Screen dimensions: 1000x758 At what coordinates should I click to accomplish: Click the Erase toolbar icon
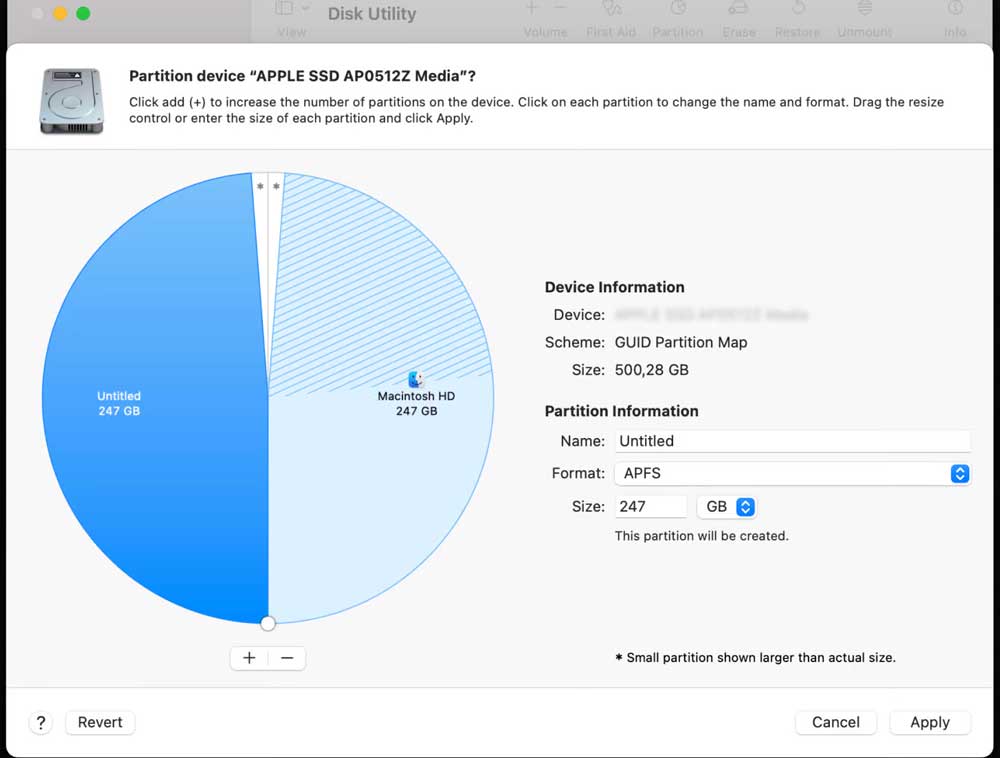739,8
